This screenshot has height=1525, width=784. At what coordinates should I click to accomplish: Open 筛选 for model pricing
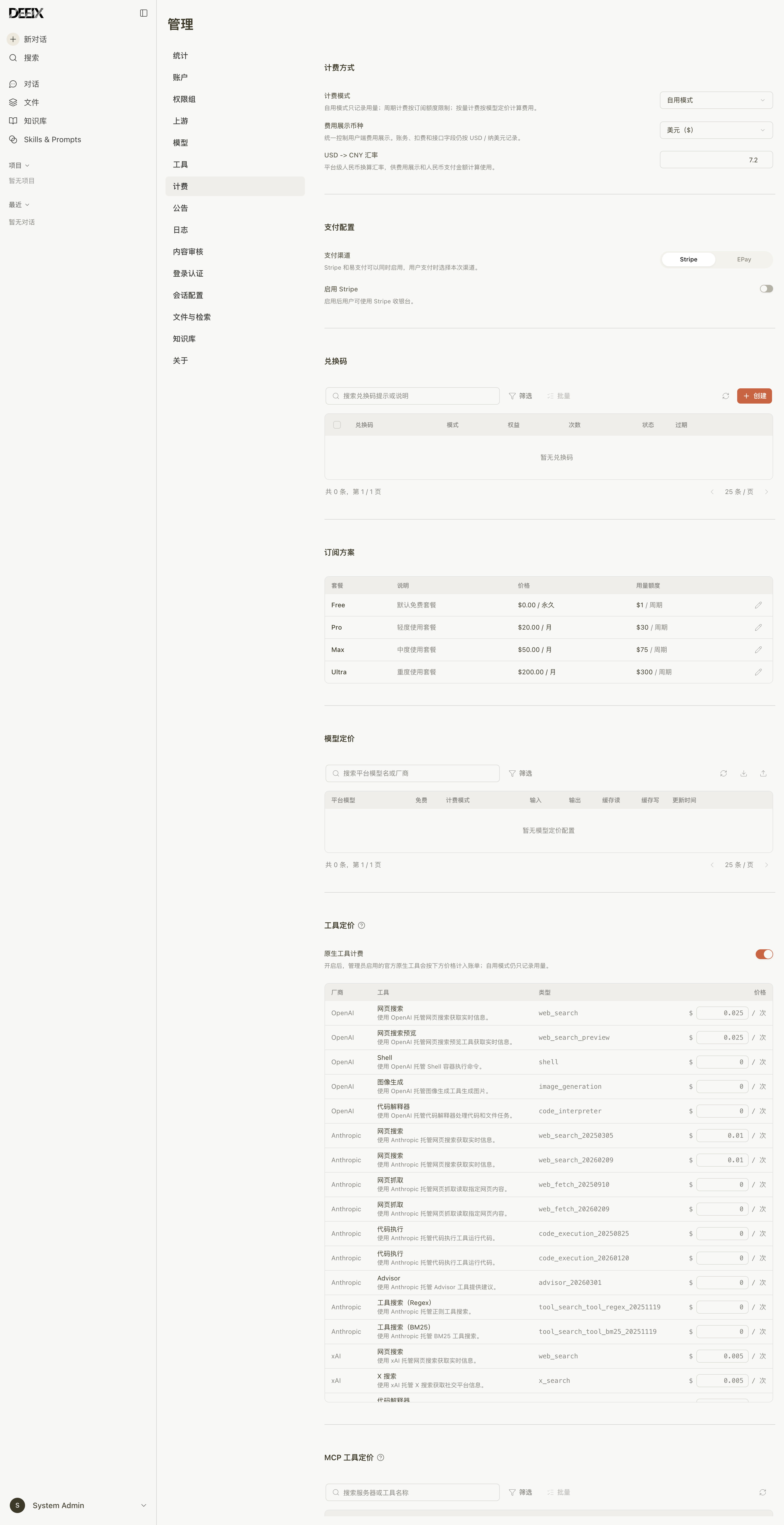click(521, 773)
